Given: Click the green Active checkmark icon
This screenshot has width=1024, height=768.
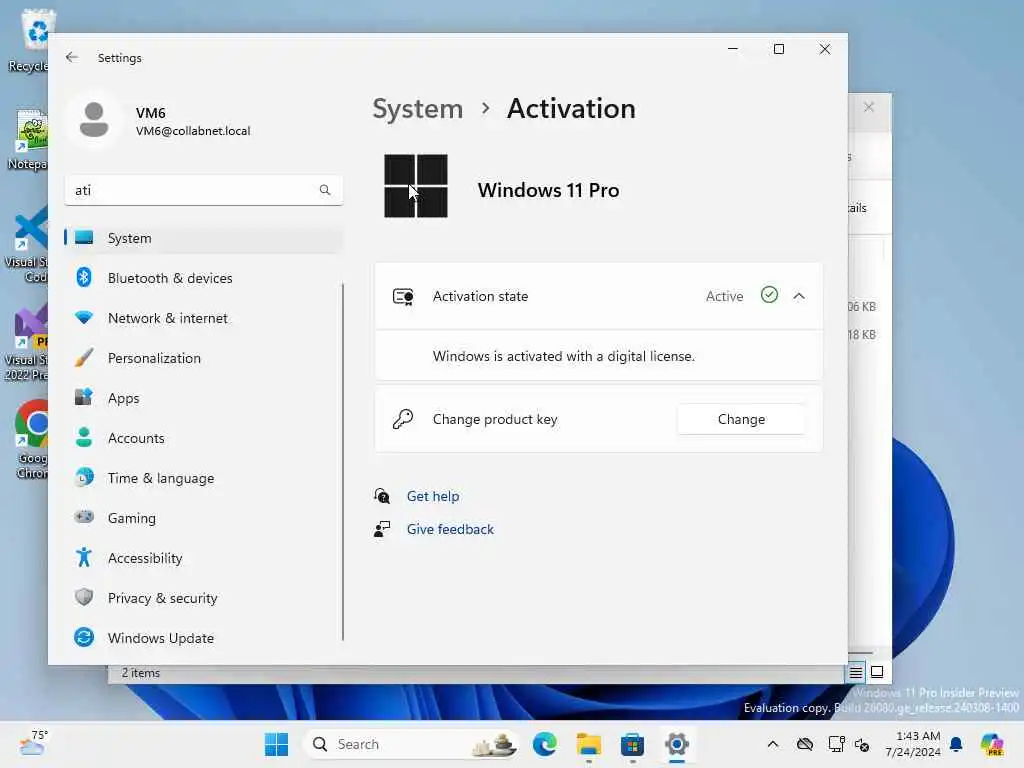Looking at the screenshot, I should click(x=769, y=295).
